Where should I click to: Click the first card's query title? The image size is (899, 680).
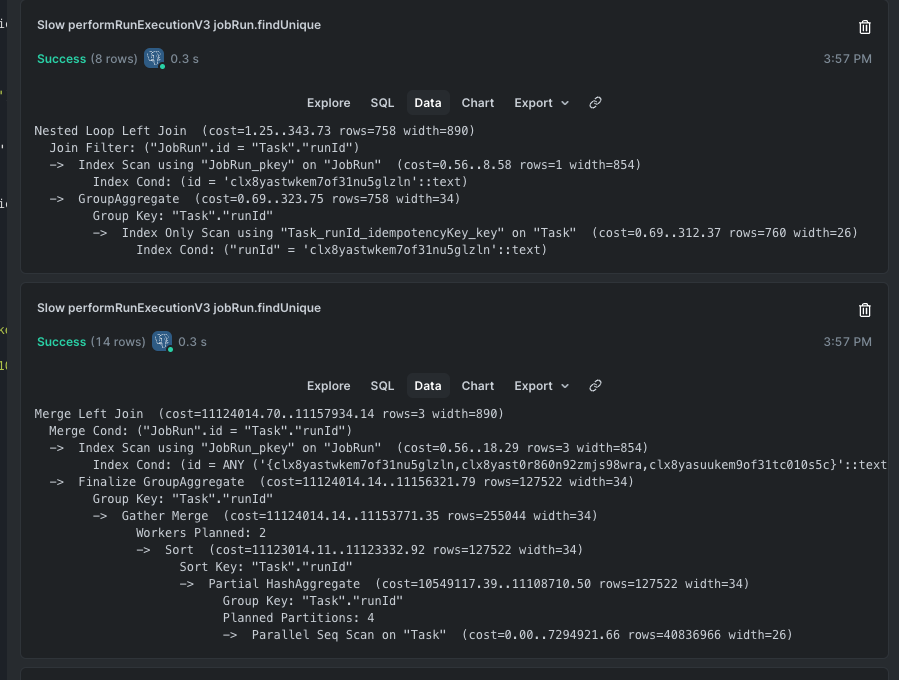179,25
